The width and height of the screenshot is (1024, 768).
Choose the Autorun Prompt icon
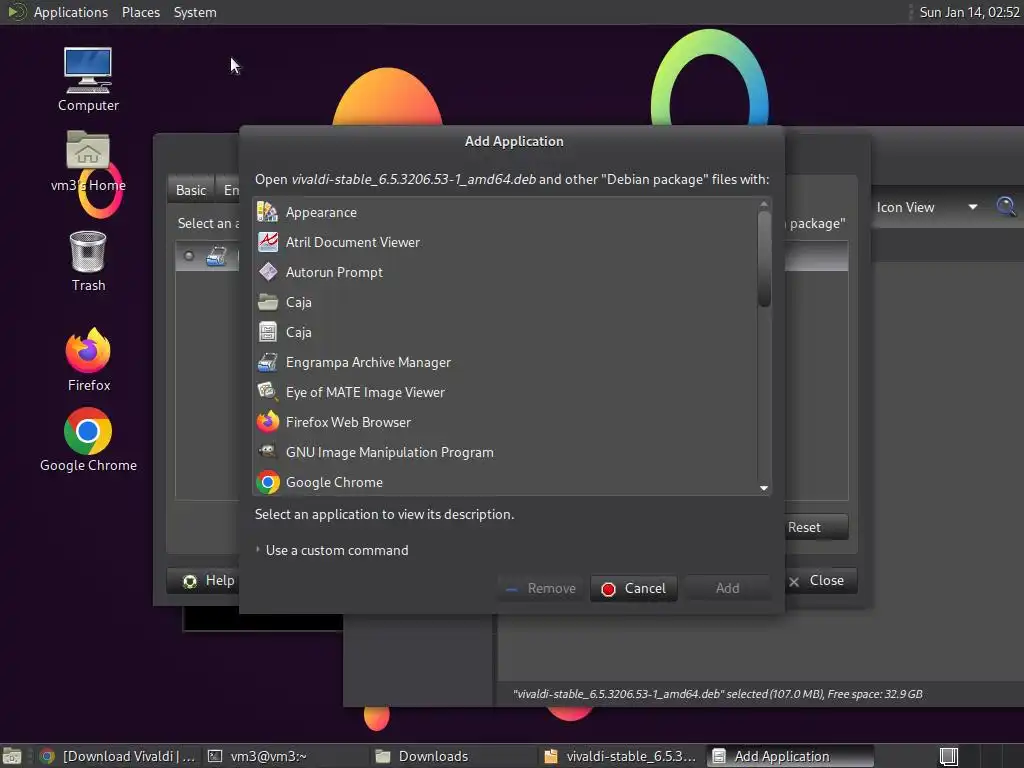[x=268, y=272]
